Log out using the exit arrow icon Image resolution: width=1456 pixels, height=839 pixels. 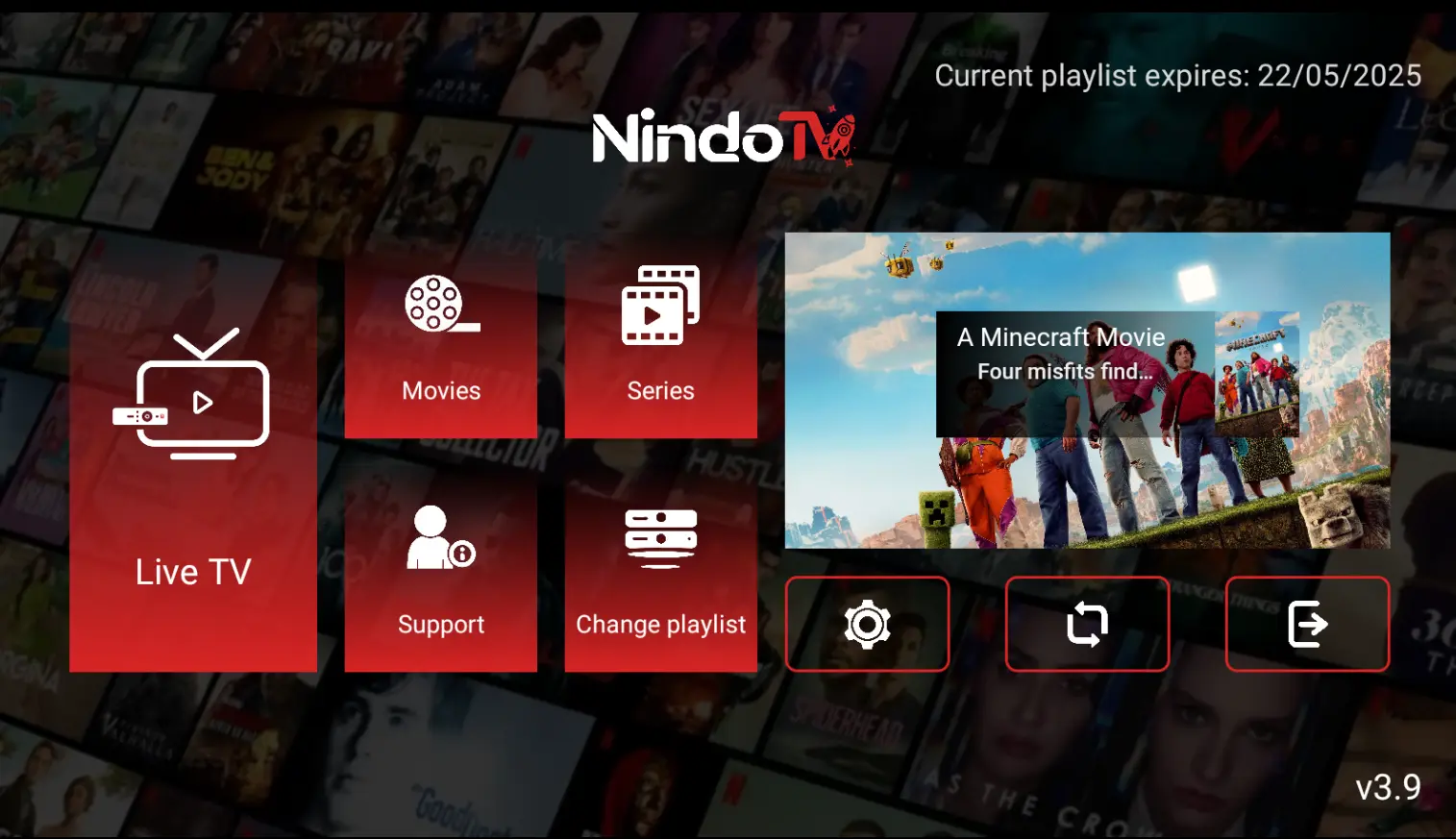[1307, 624]
